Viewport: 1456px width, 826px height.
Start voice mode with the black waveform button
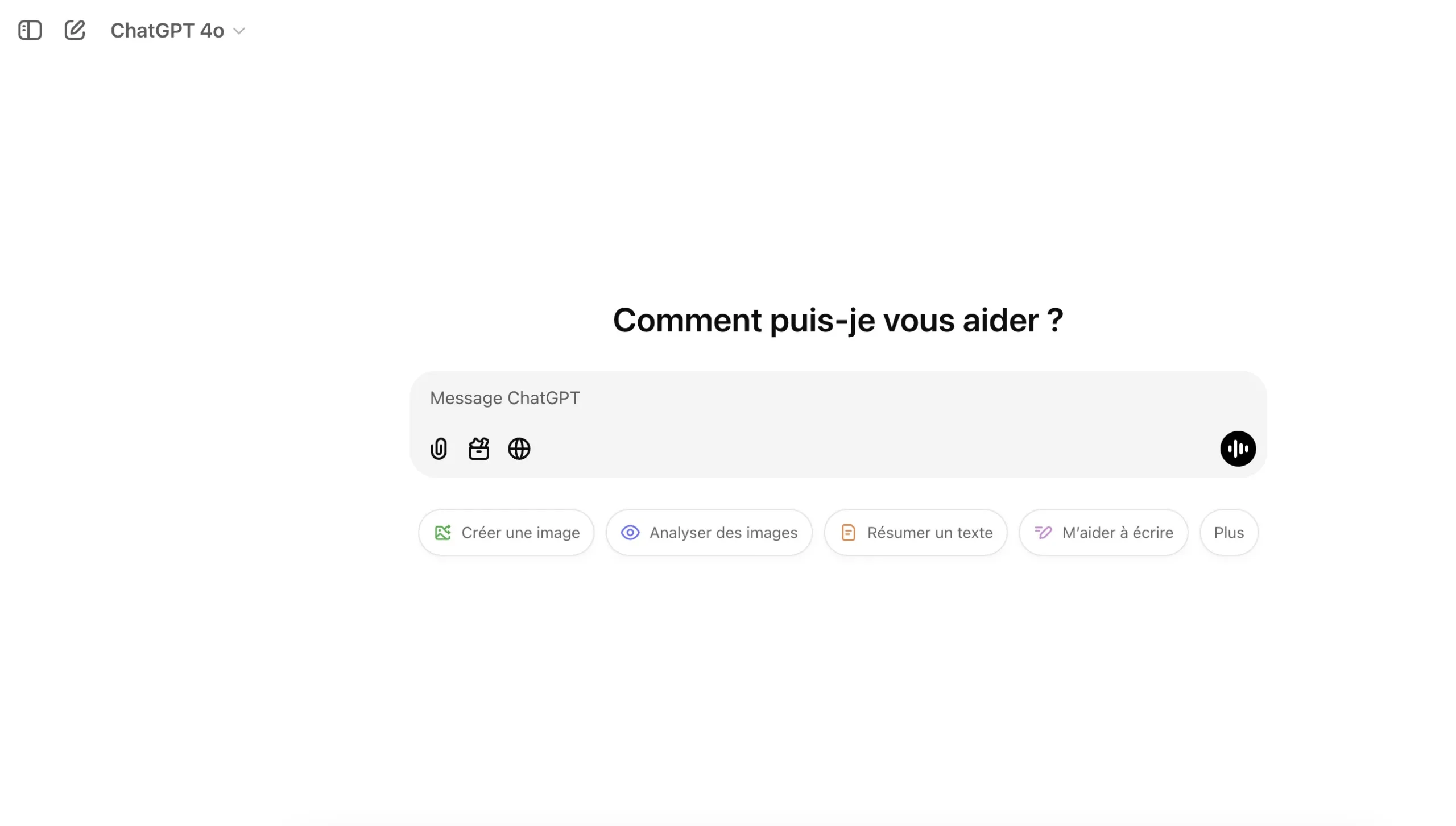pyautogui.click(x=1238, y=449)
